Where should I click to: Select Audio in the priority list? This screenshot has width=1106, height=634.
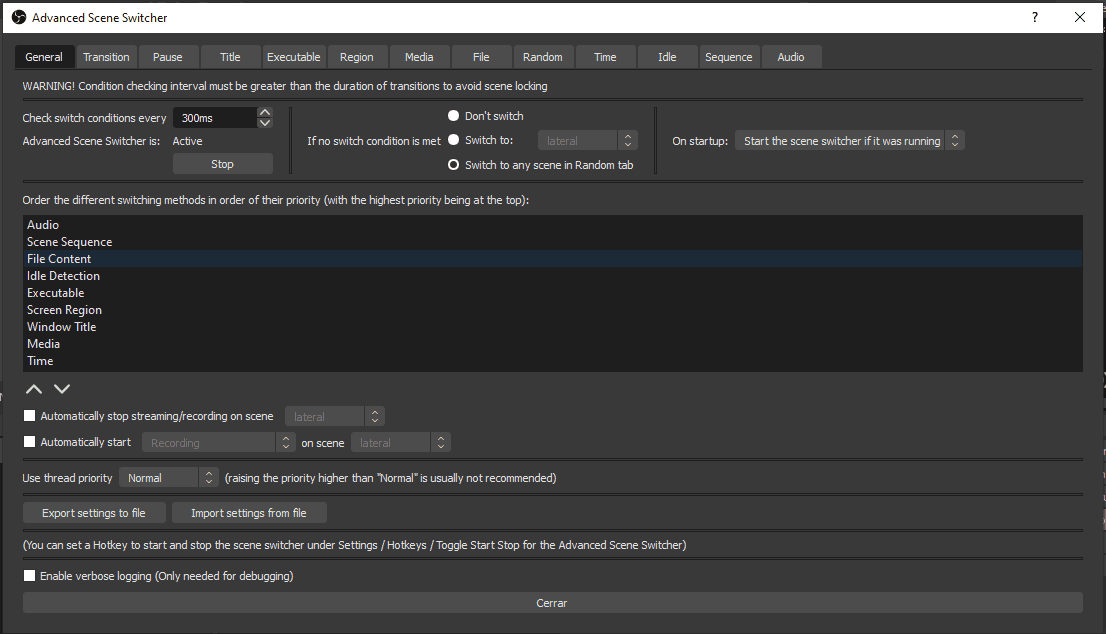[x=552, y=224]
